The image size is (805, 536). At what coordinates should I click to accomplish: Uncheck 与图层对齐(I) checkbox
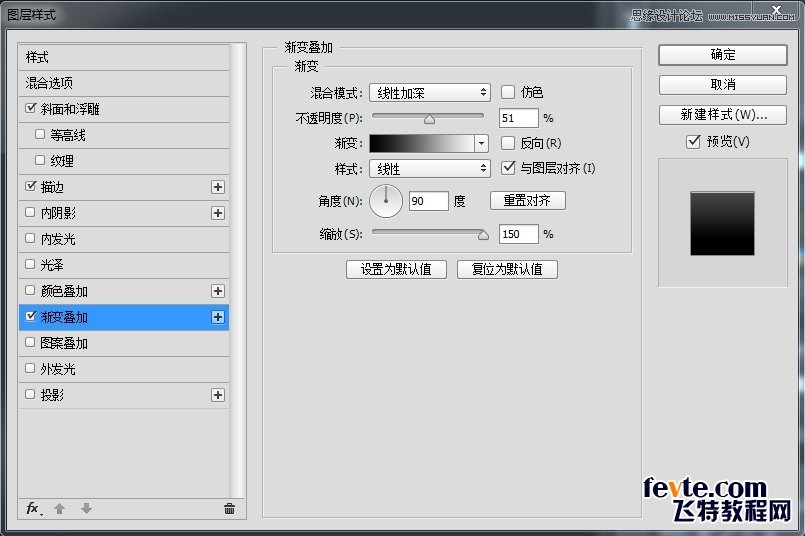click(508, 167)
